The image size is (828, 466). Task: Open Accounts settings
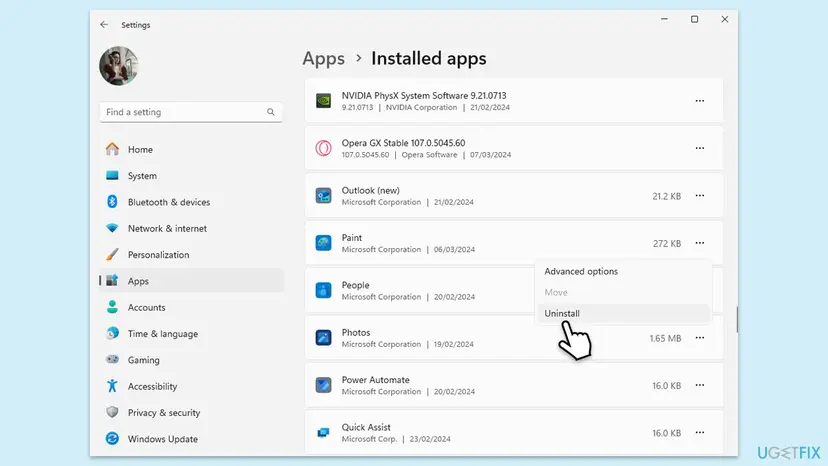191,307
